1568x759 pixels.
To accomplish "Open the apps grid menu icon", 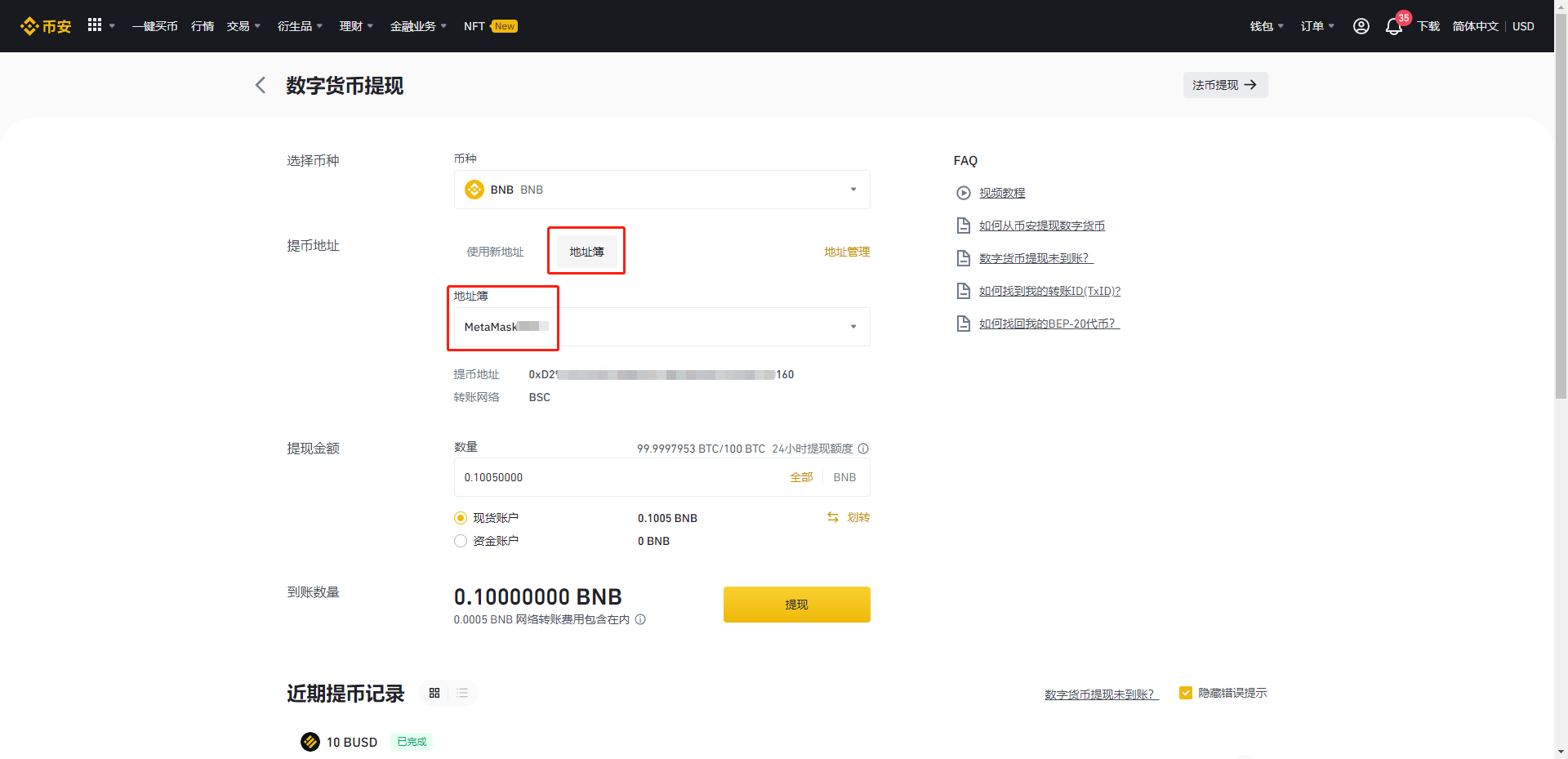I will point(95,25).
